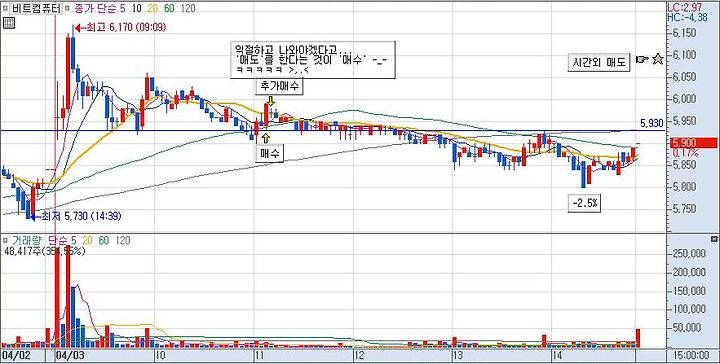Click the 5,930 horizontal line price label
This screenshot has height=364, width=720.
click(652, 123)
